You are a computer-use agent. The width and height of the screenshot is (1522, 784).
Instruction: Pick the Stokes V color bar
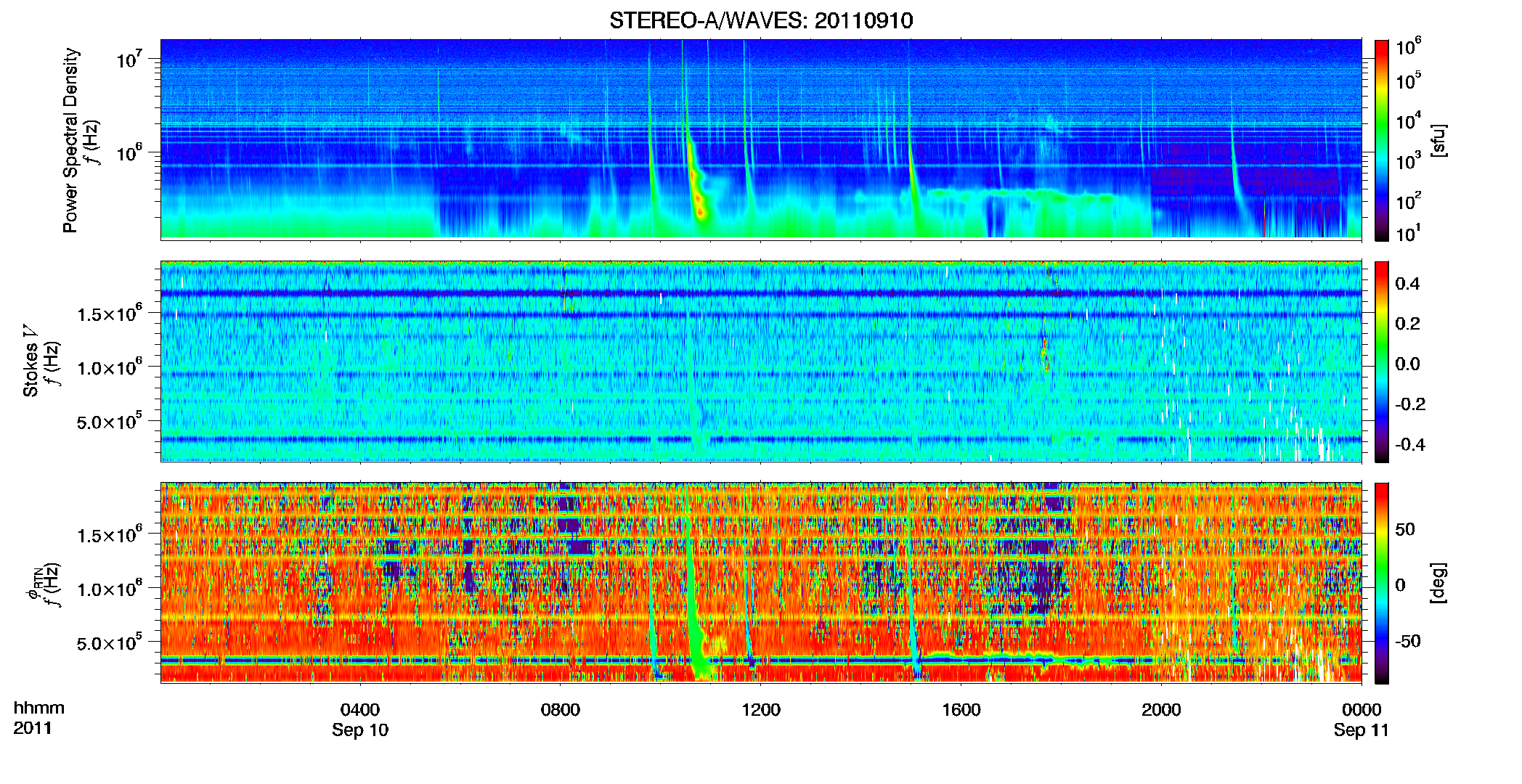tap(1382, 362)
